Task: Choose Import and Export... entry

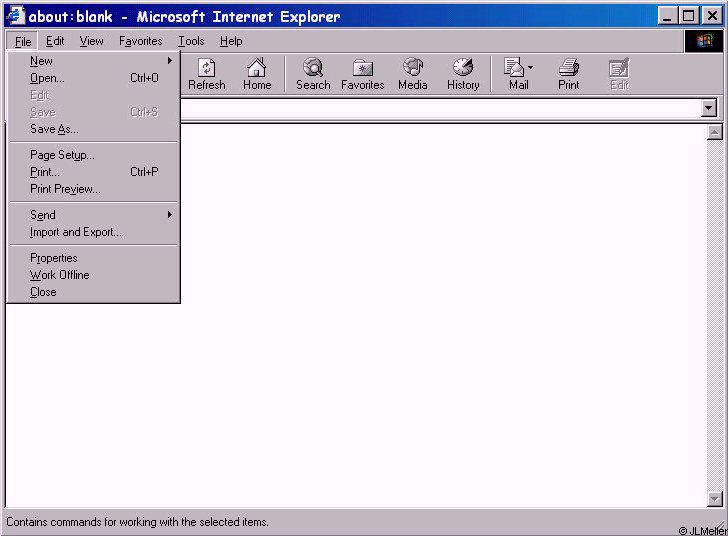Action: 94,232
